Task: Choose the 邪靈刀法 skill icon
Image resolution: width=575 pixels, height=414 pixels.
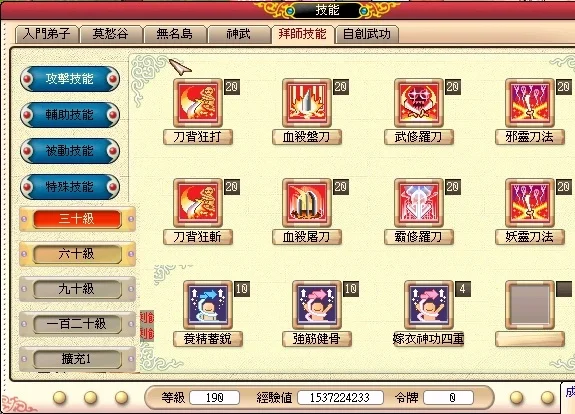Action: 530,103
